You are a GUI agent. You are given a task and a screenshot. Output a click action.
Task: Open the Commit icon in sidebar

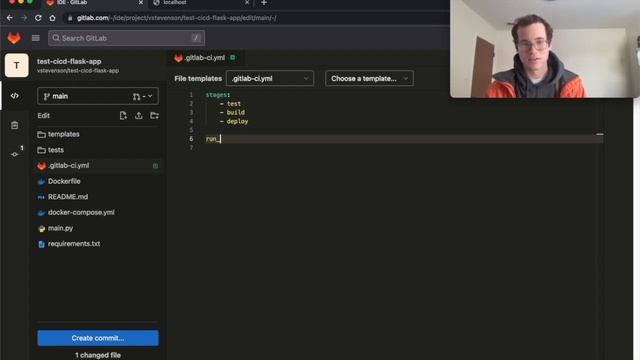click(x=15, y=154)
